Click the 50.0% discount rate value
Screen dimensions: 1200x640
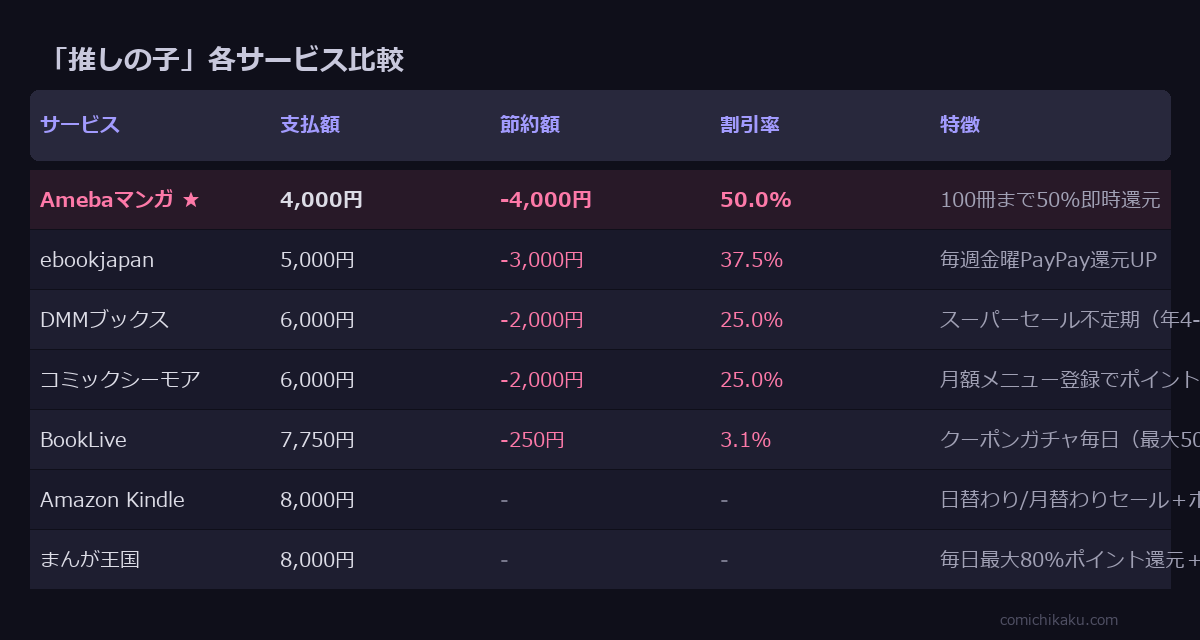point(755,200)
